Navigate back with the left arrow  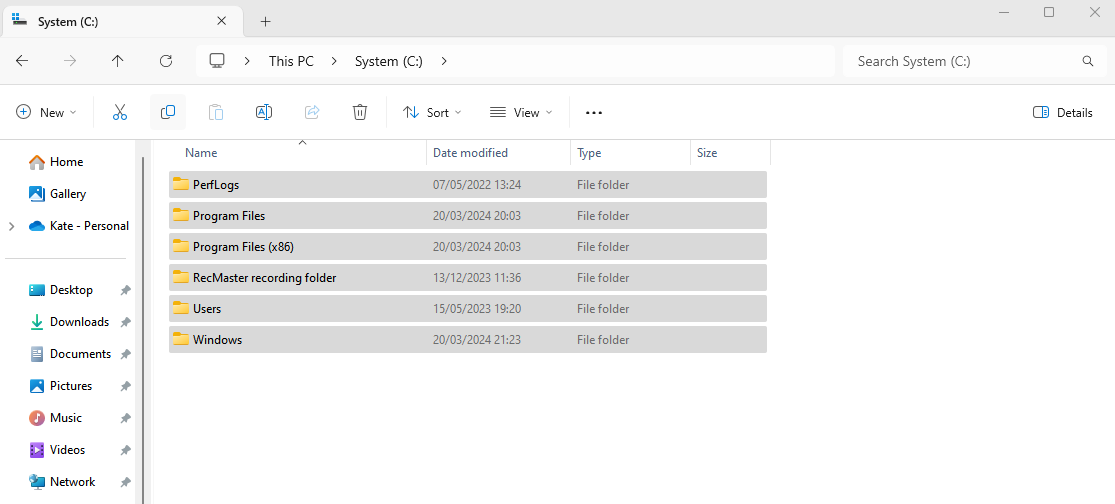point(22,61)
